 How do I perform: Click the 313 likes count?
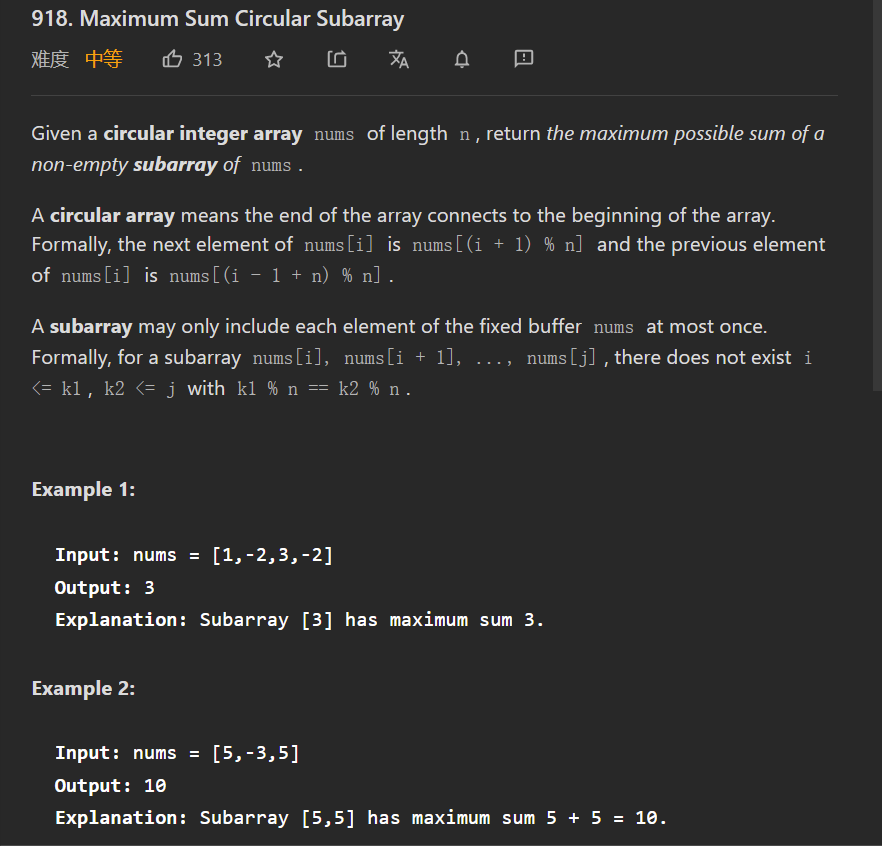pos(207,60)
